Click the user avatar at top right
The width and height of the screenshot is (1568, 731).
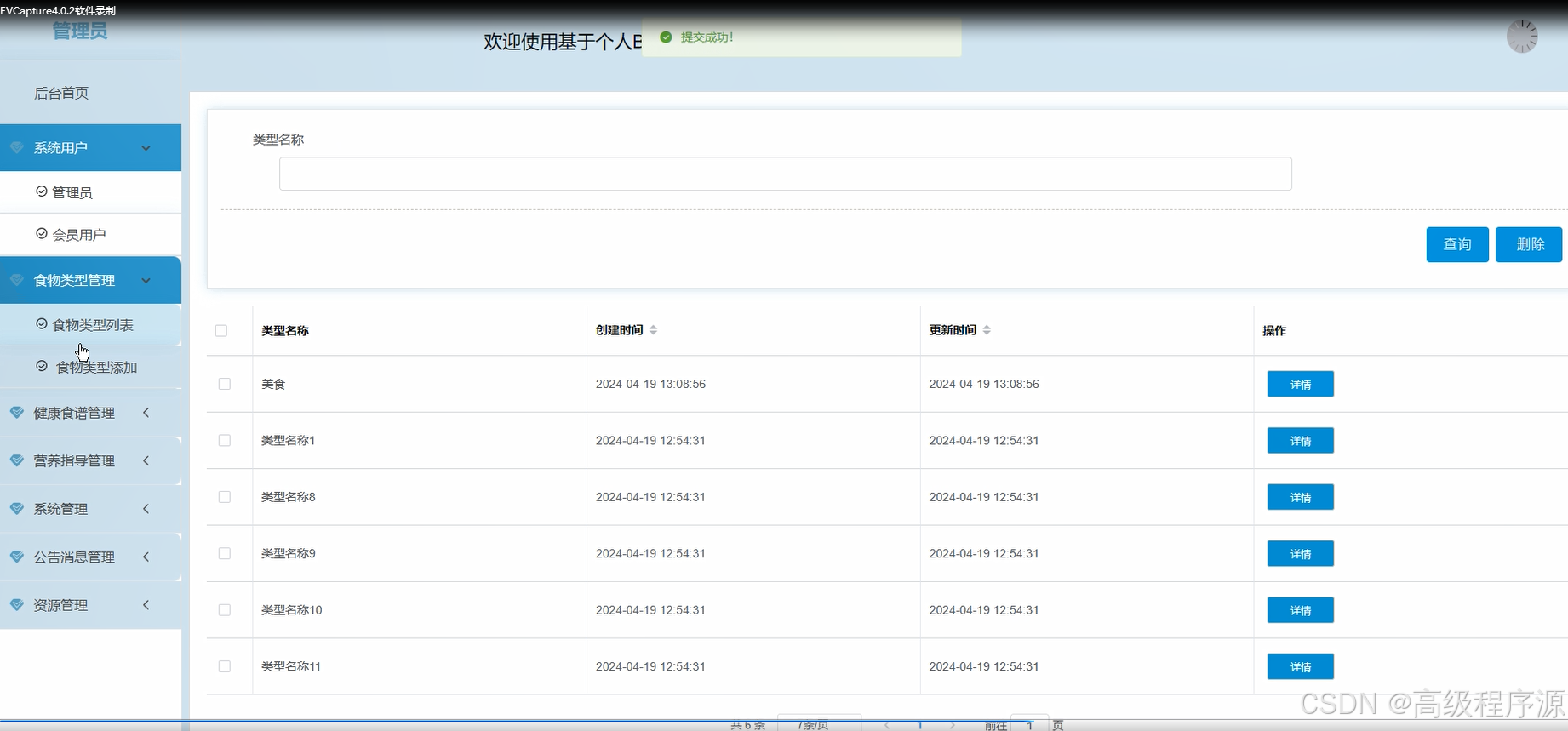(1522, 37)
